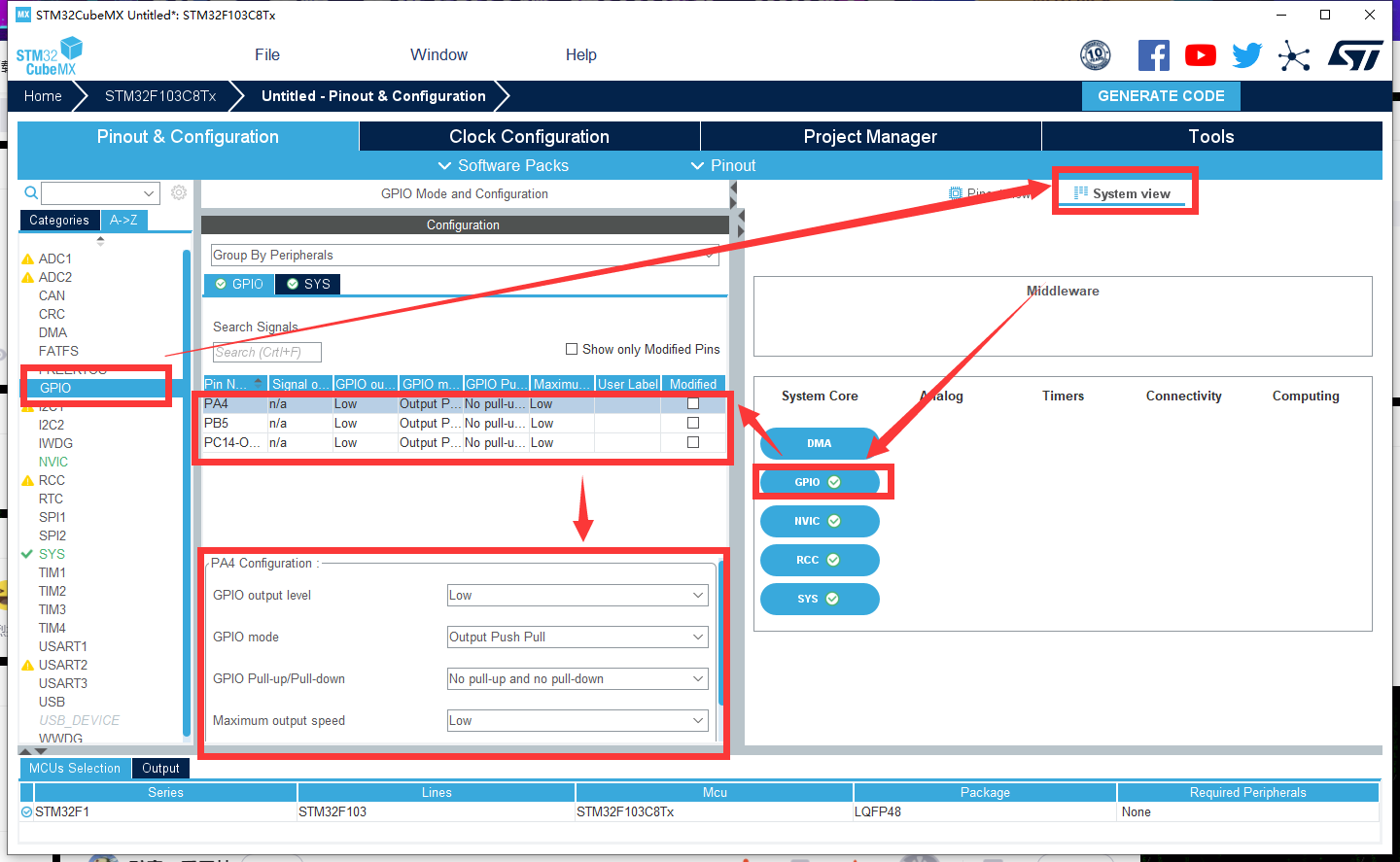Open the Group By Peripherals dropdown

pyautogui.click(x=465, y=255)
